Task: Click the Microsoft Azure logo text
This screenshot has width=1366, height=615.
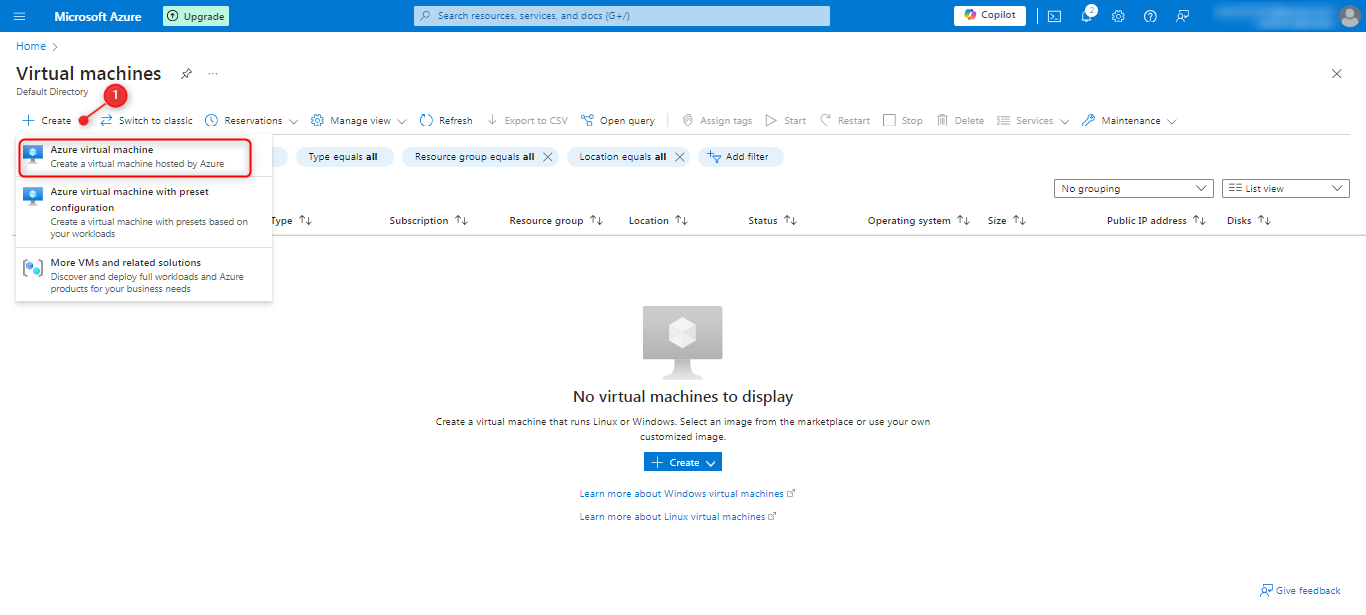Action: coord(98,16)
